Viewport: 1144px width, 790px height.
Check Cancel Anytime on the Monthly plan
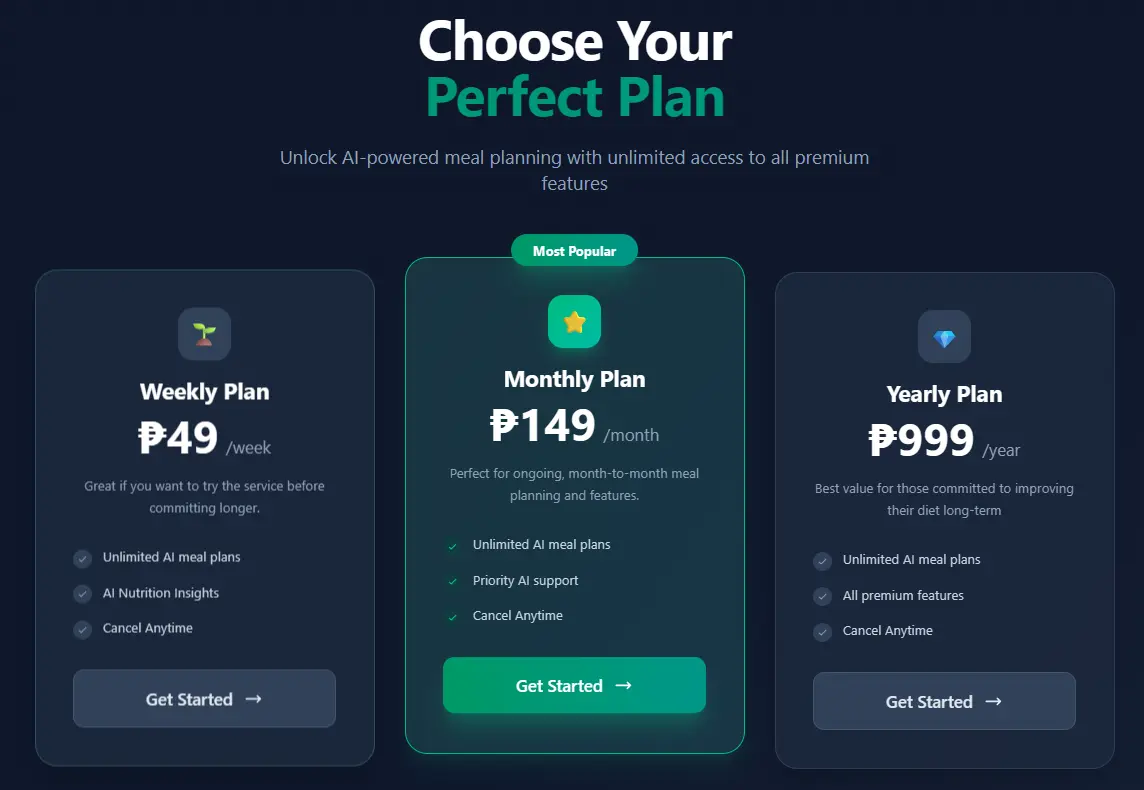tap(452, 617)
